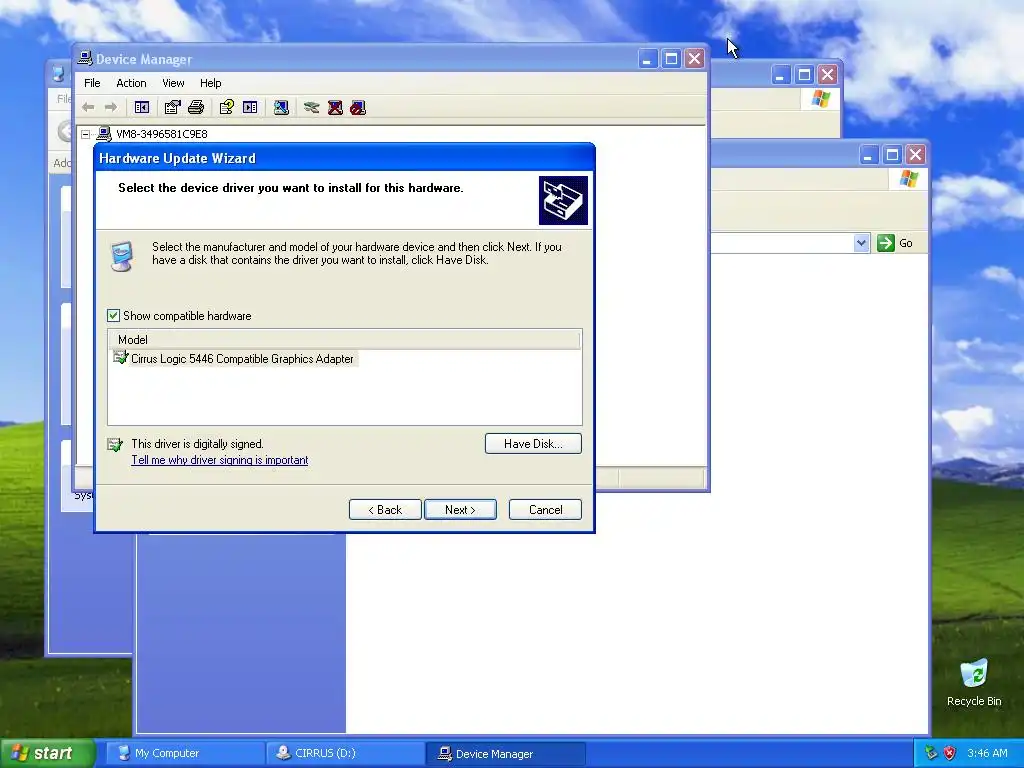The image size is (1024, 768).
Task: Click the Have Disk button
Action: coord(533,443)
